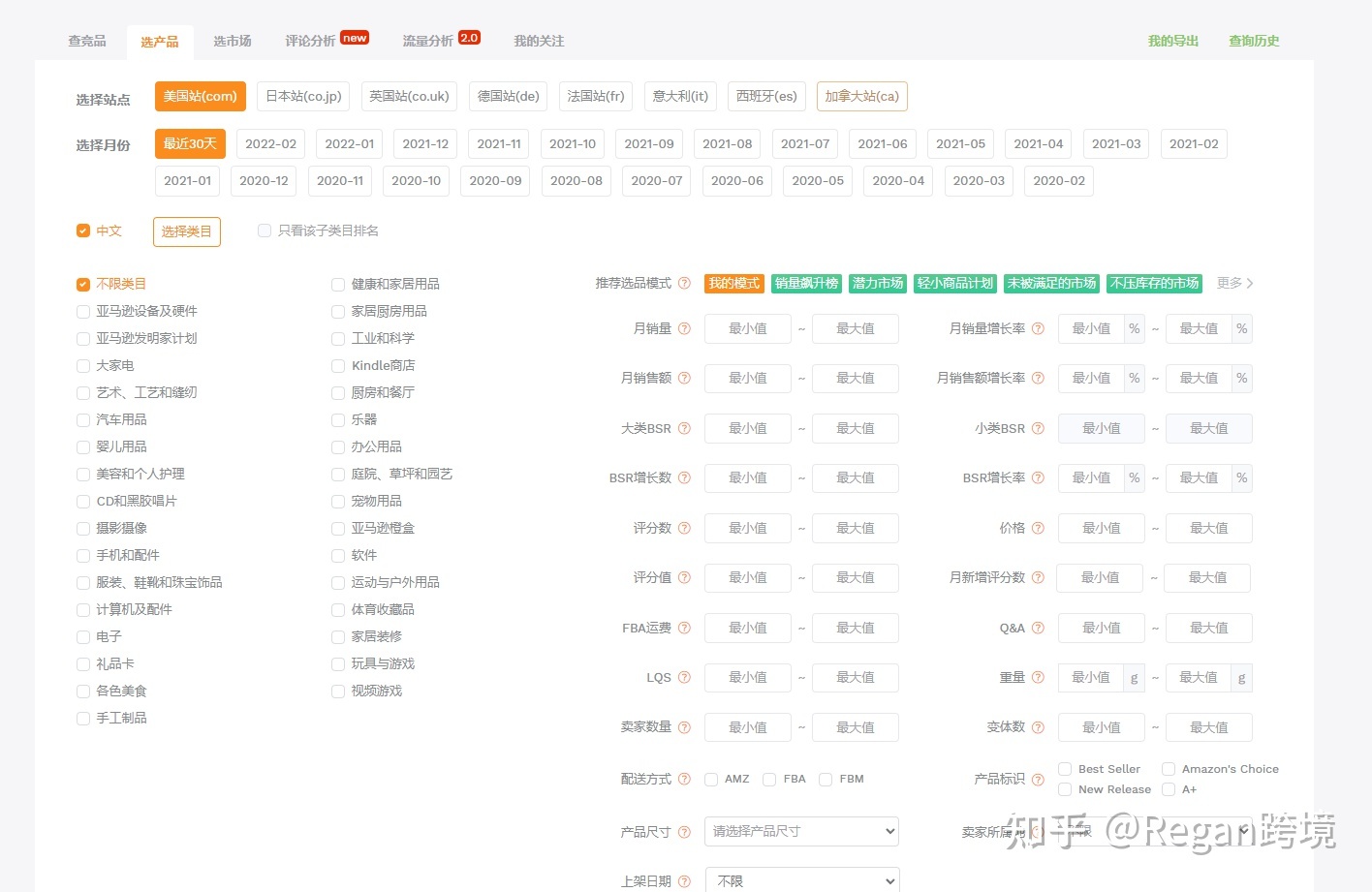Open the 评论分析 tab
Image resolution: width=1372 pixels, height=892 pixels.
[310, 42]
